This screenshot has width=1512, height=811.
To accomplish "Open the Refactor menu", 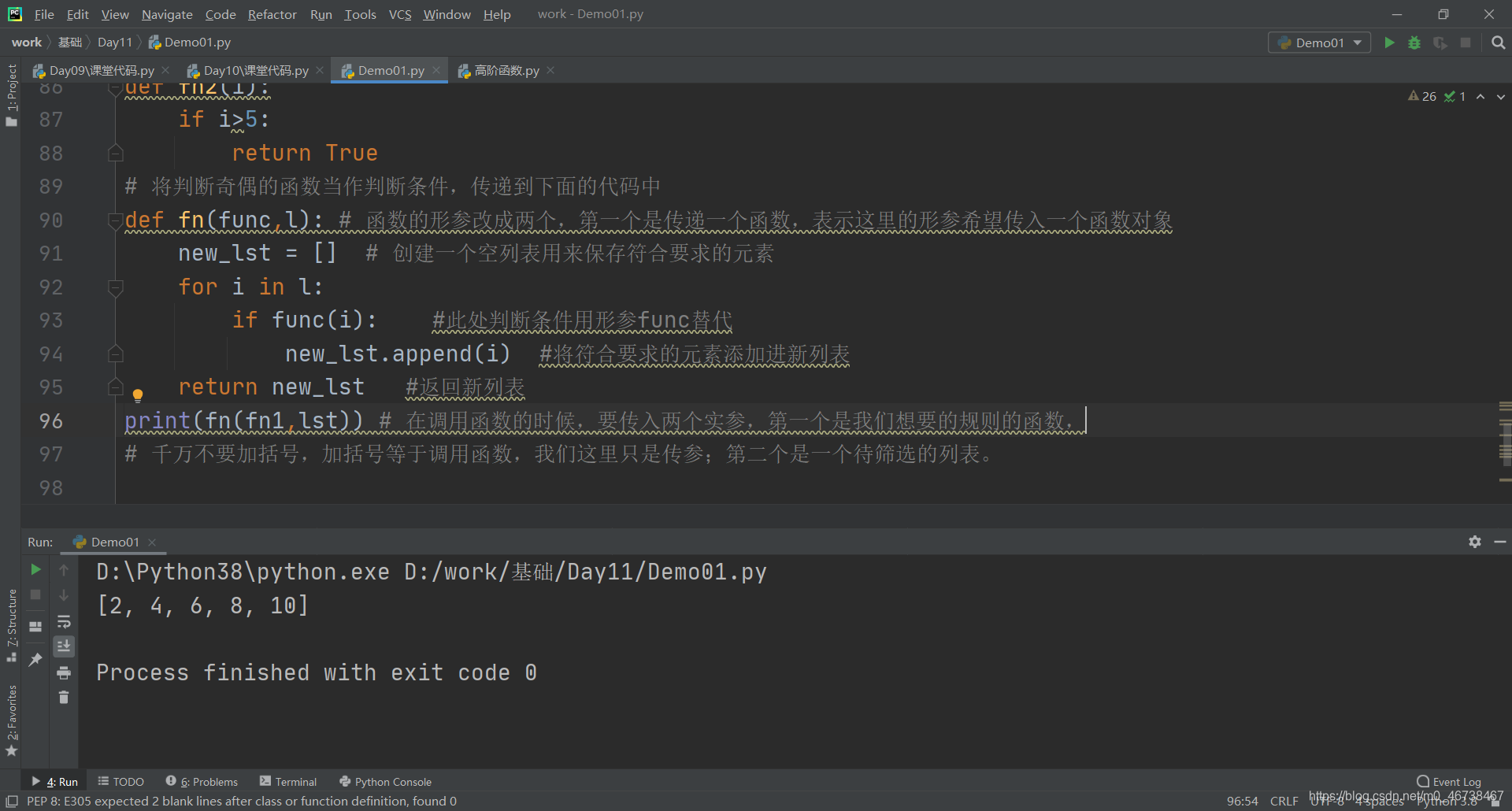I will 272,14.
